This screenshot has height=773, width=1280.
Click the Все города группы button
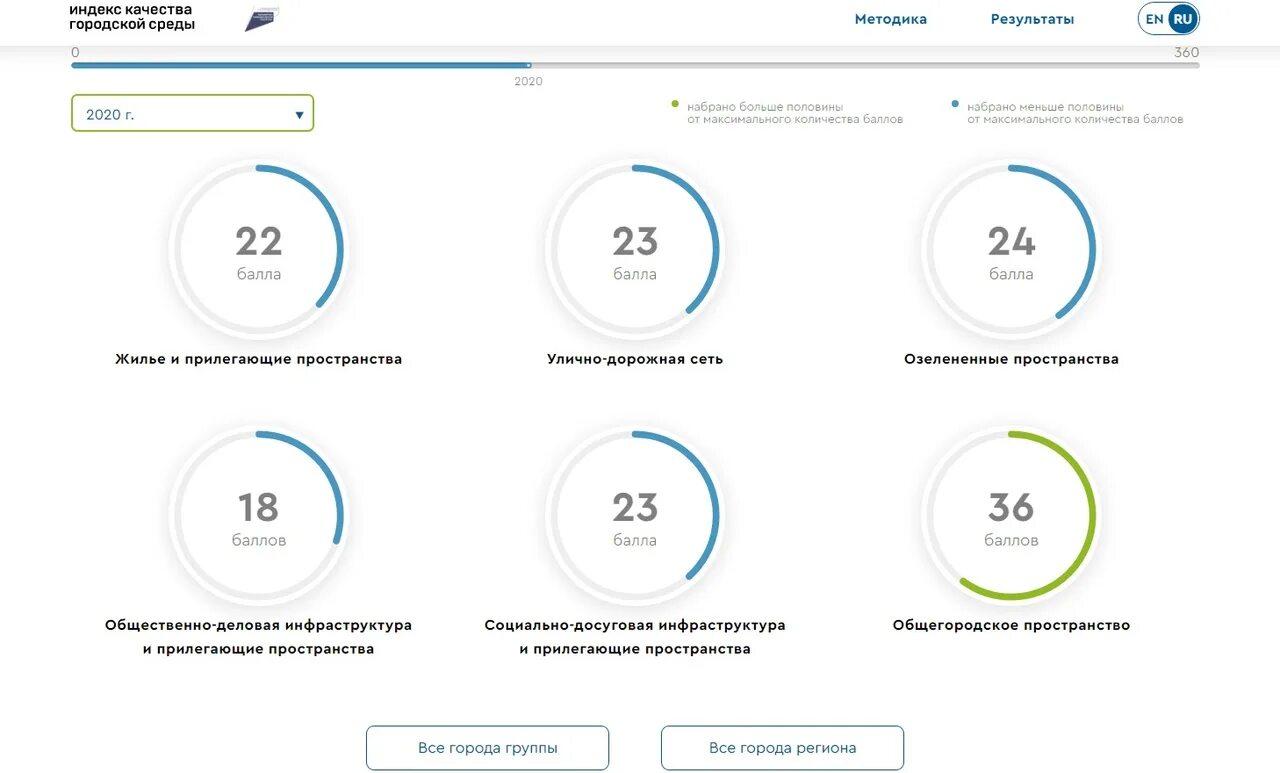click(487, 748)
